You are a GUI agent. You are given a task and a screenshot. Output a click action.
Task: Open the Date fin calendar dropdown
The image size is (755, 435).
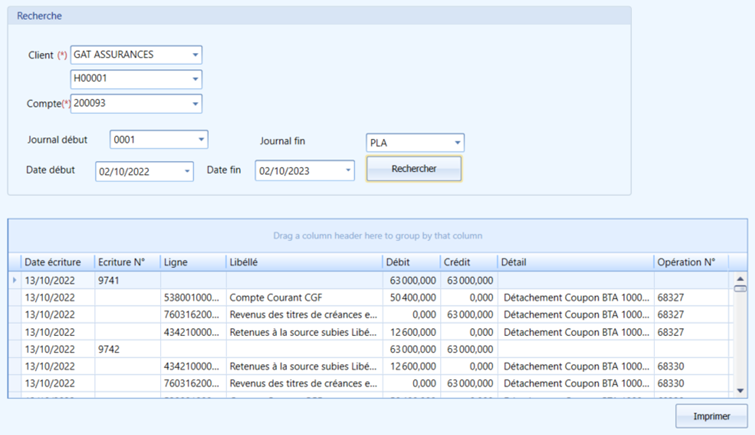point(348,171)
